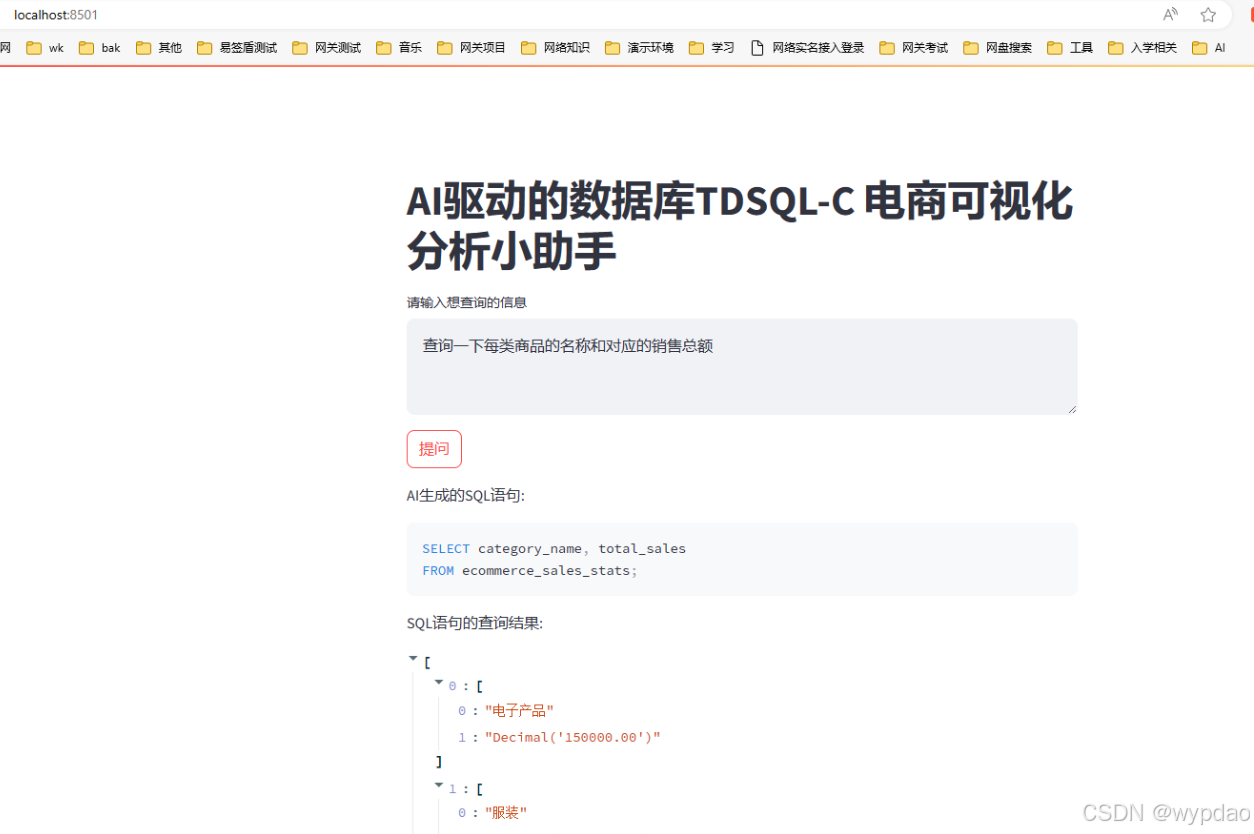The height and width of the screenshot is (834, 1254).
Task: Open the 网关测试 bookmark folder
Action: point(327,47)
